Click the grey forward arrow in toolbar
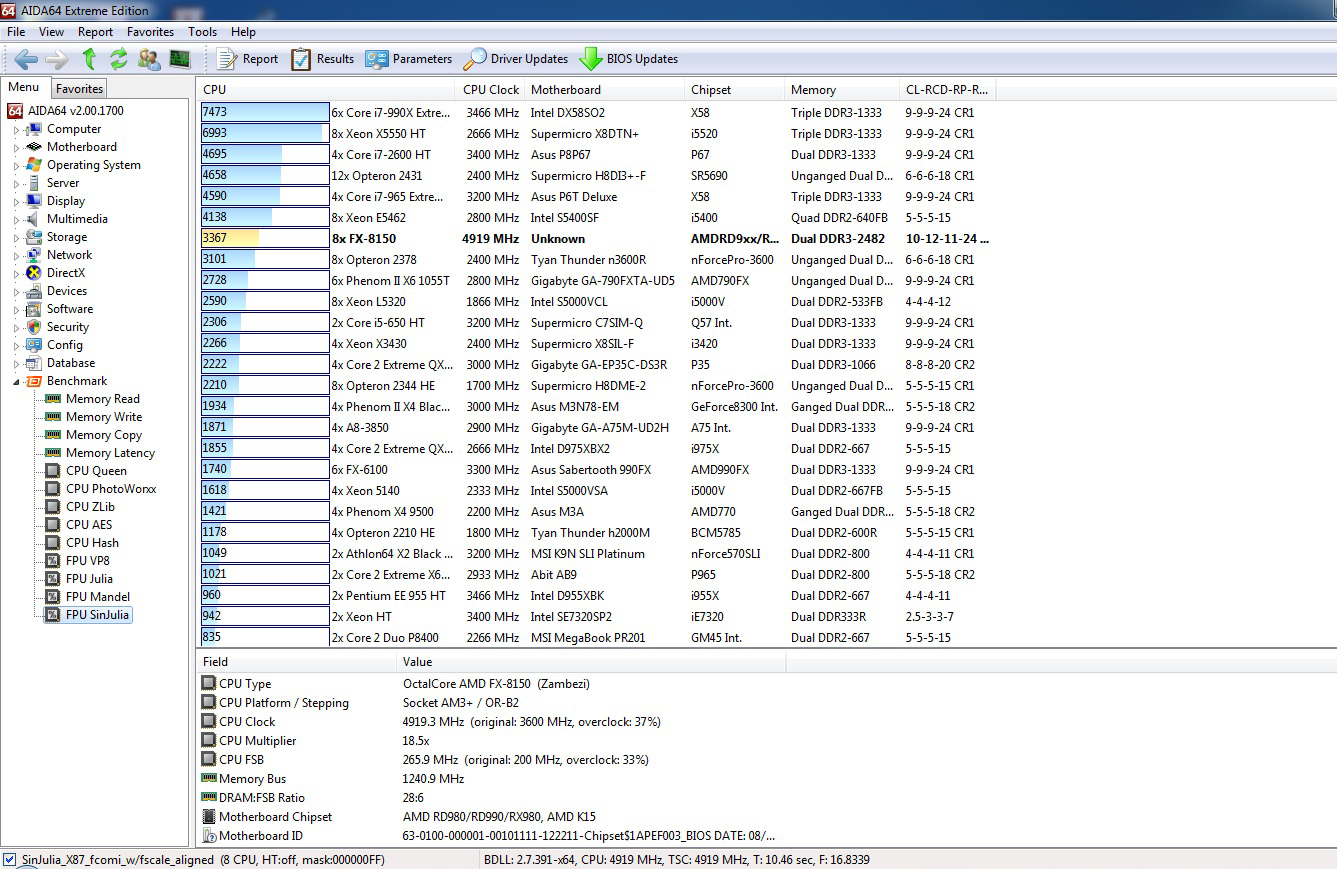Image resolution: width=1337 pixels, height=869 pixels. click(x=56, y=59)
